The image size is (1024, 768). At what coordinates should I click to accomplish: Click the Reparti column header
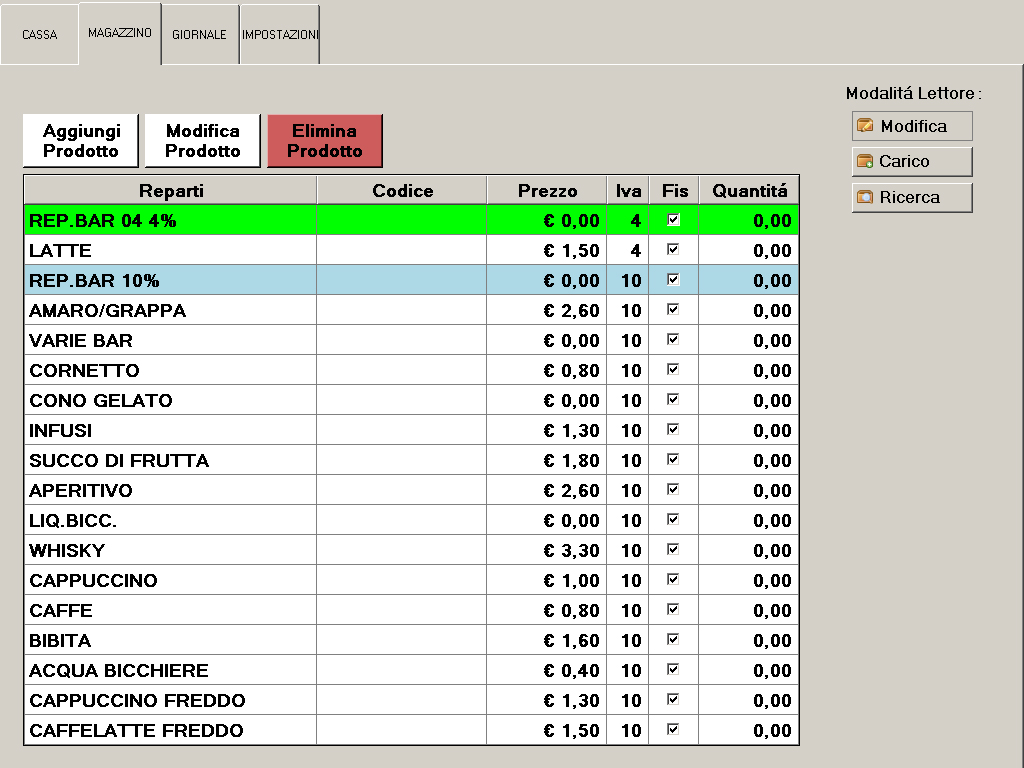[x=170, y=191]
